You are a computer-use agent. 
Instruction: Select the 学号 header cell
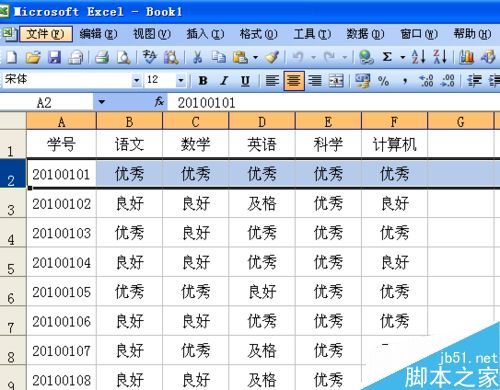[x=61, y=144]
